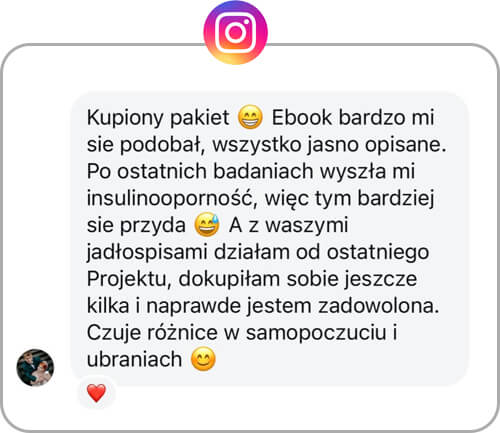This screenshot has width=500, height=433.
Task: Click the word 'wszystko' in the second line
Action: click(x=257, y=145)
